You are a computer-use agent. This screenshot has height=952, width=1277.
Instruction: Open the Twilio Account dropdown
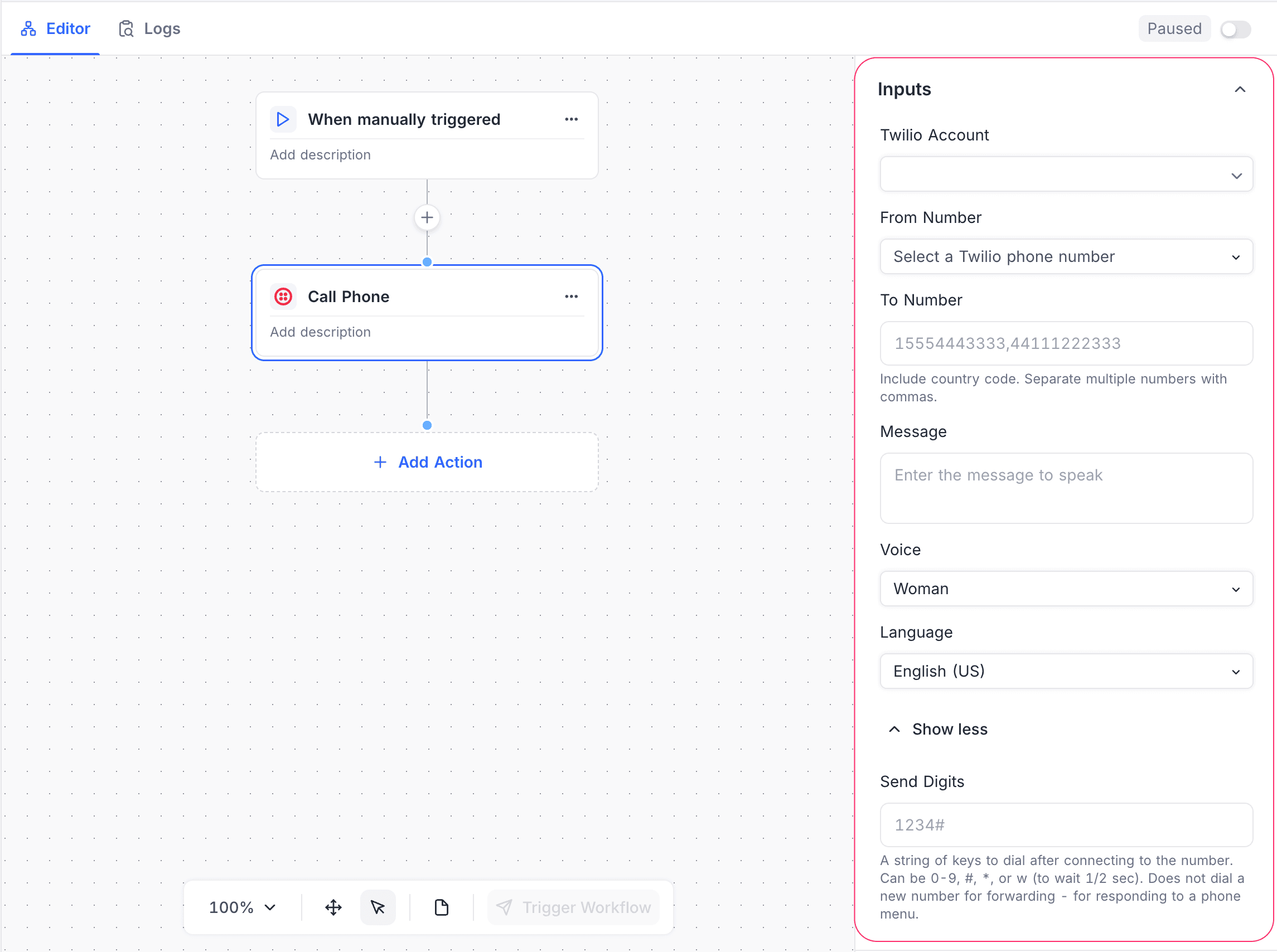click(x=1066, y=173)
